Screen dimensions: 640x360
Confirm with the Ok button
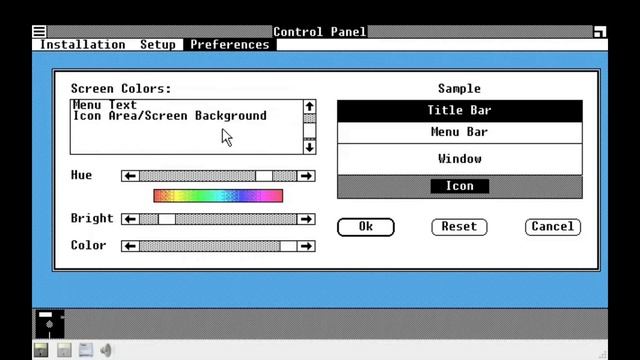(366, 227)
